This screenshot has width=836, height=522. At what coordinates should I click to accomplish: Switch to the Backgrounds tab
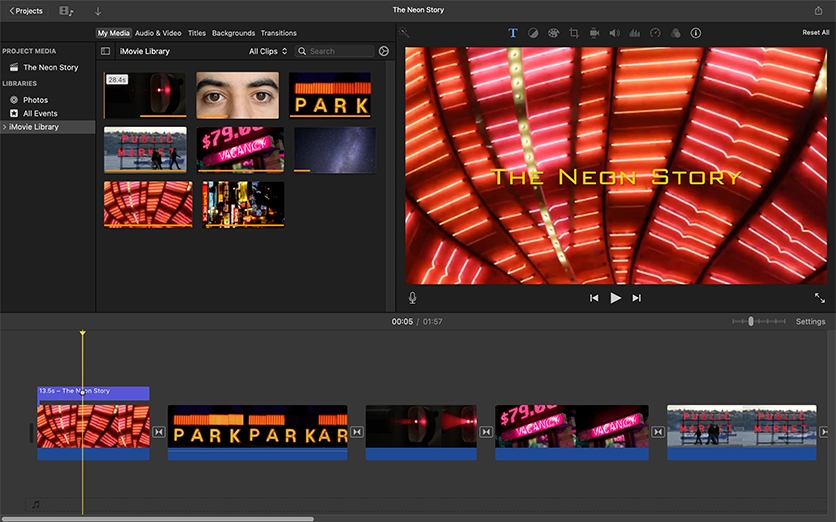coord(233,33)
